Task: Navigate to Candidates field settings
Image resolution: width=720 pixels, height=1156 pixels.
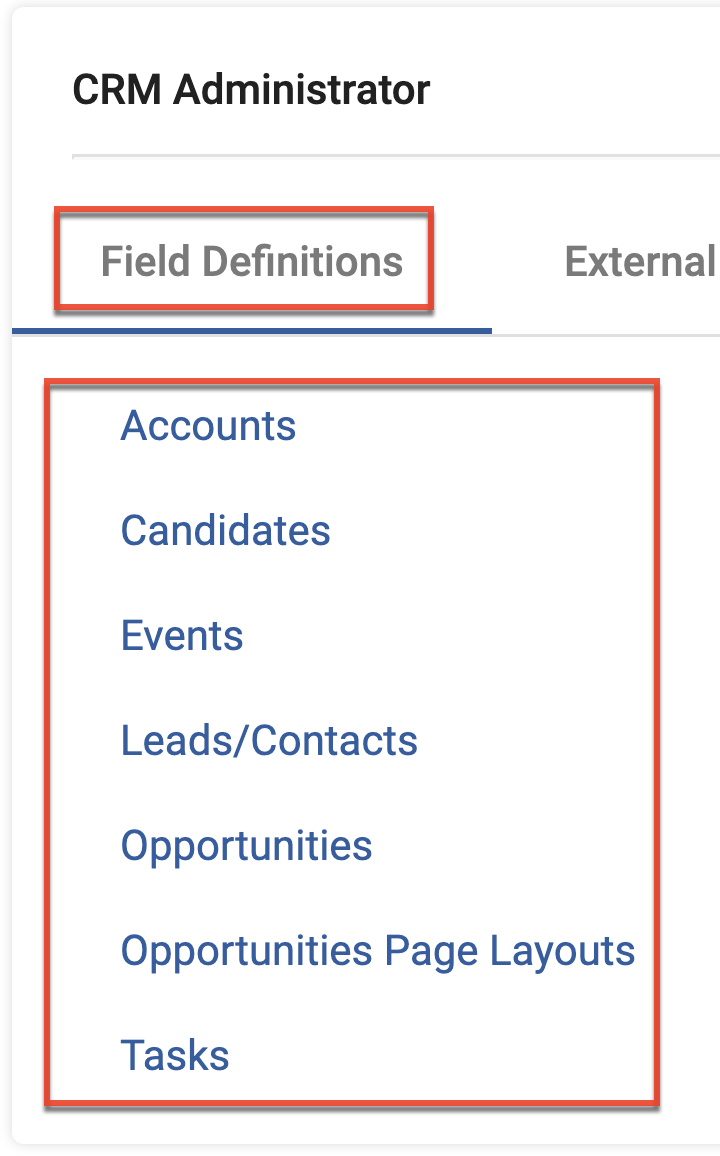Action: 225,531
